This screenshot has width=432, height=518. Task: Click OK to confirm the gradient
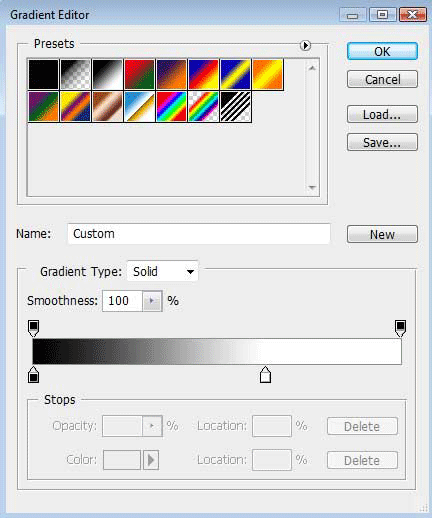(x=382, y=51)
